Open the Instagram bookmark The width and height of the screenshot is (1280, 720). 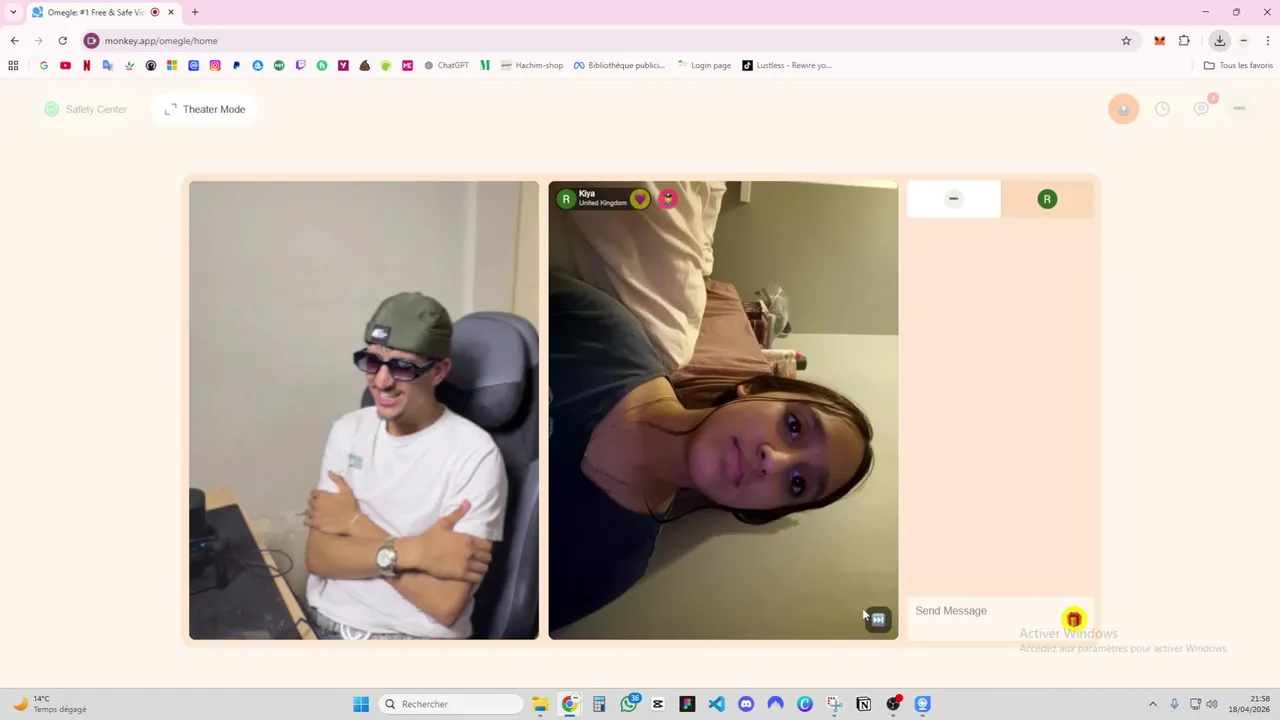click(215, 65)
